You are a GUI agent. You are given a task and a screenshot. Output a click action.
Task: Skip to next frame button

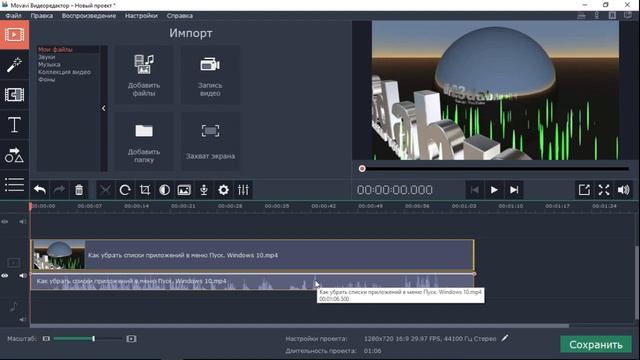coord(514,190)
